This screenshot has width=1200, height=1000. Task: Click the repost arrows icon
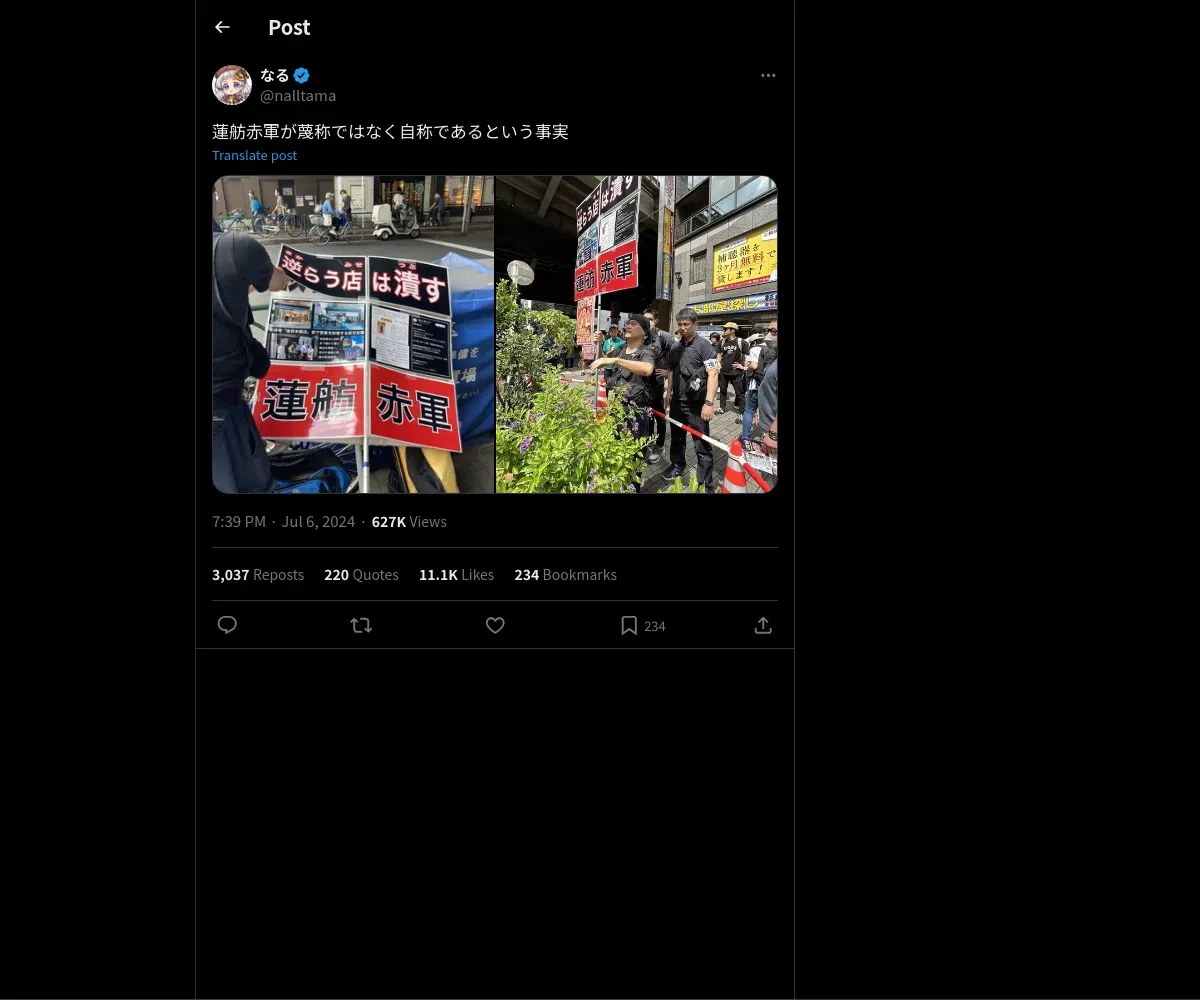(361, 625)
